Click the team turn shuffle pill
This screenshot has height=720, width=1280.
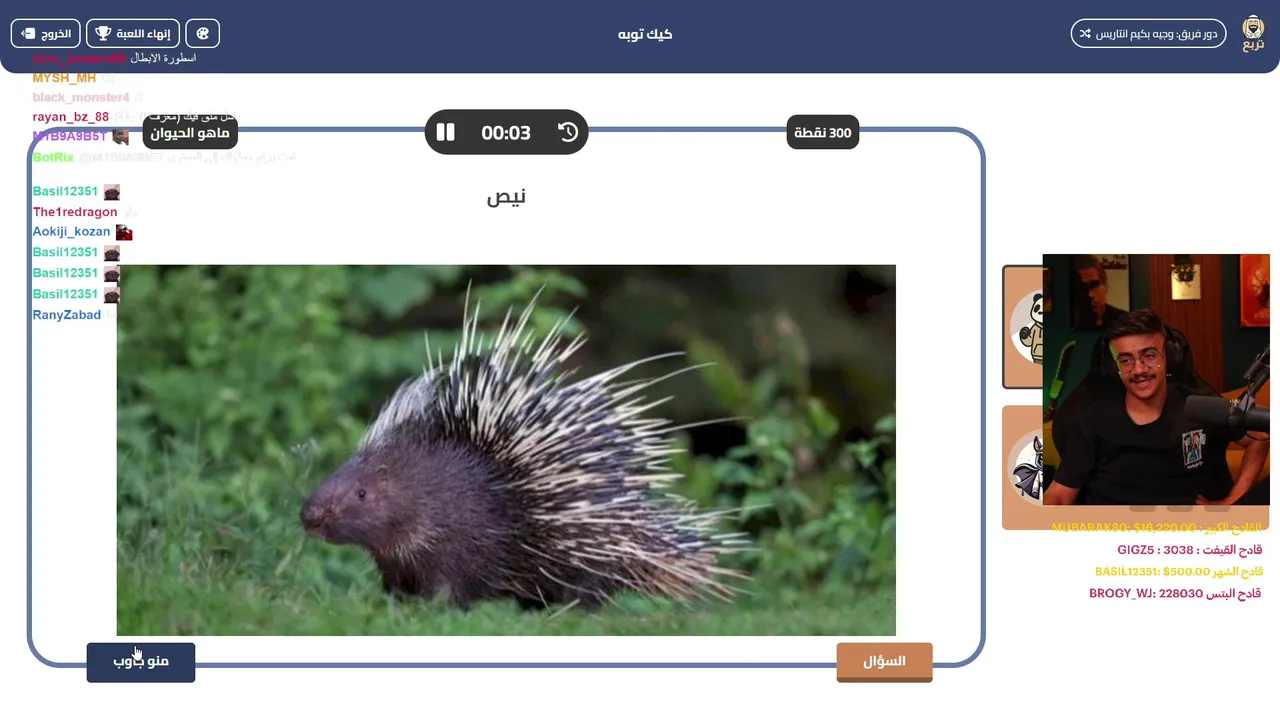click(x=1148, y=33)
